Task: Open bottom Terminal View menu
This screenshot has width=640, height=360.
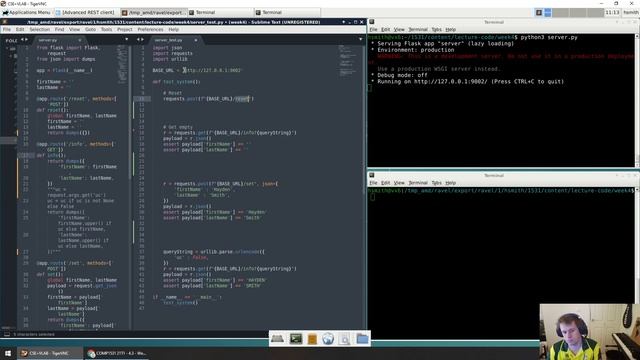Action: pos(399,183)
